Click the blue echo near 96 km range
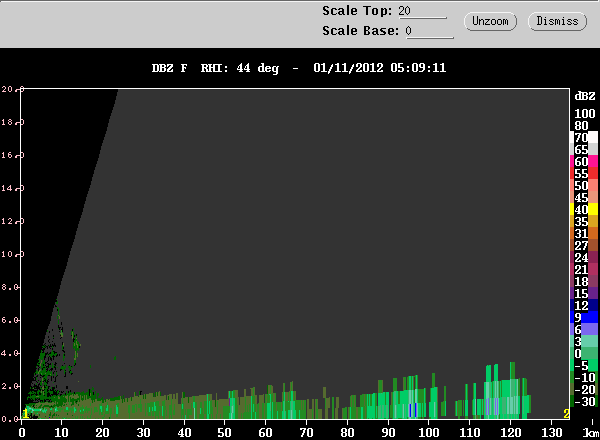The height and width of the screenshot is (440, 600). point(413,410)
